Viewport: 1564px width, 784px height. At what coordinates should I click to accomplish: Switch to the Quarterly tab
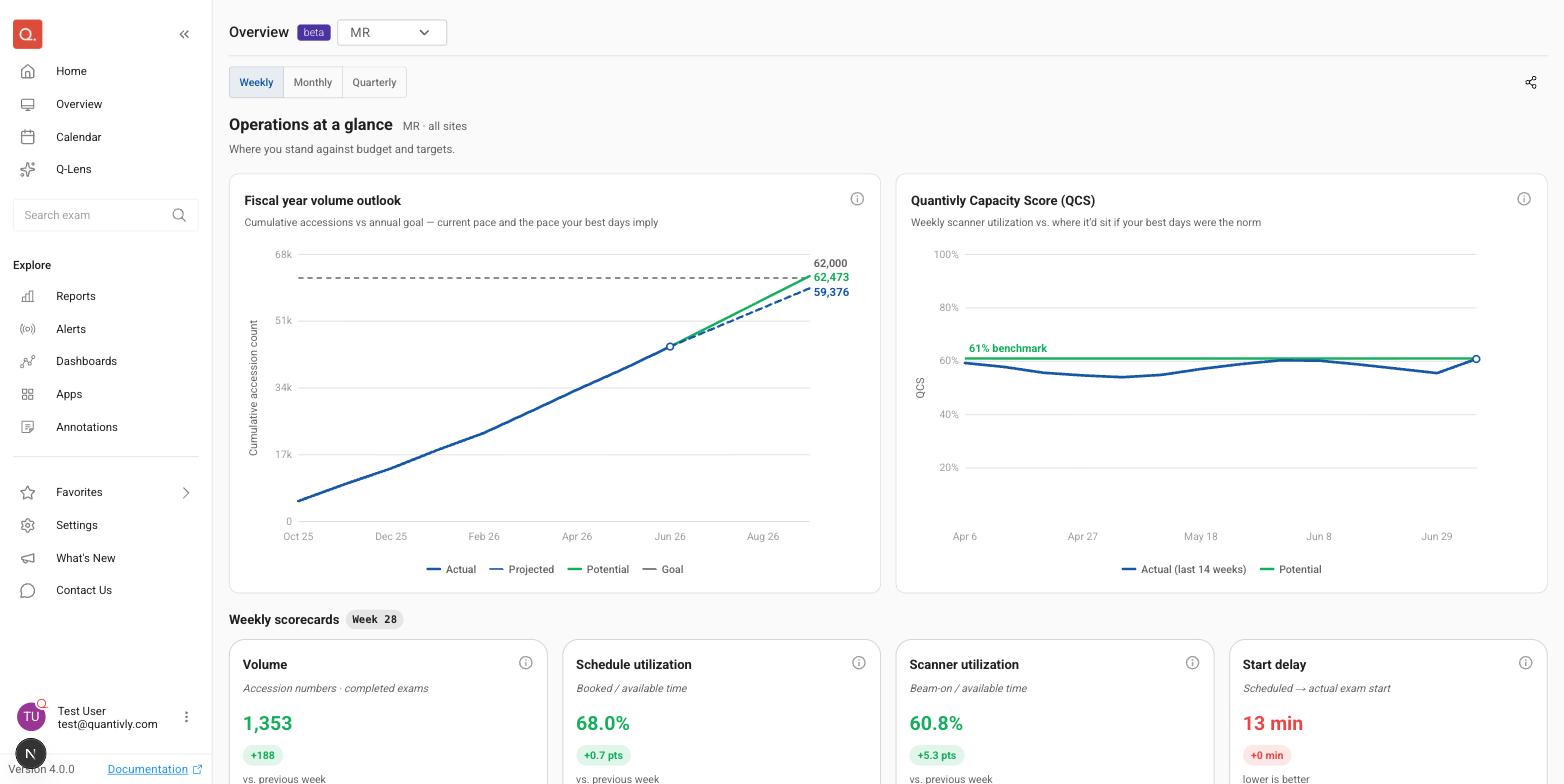(374, 82)
